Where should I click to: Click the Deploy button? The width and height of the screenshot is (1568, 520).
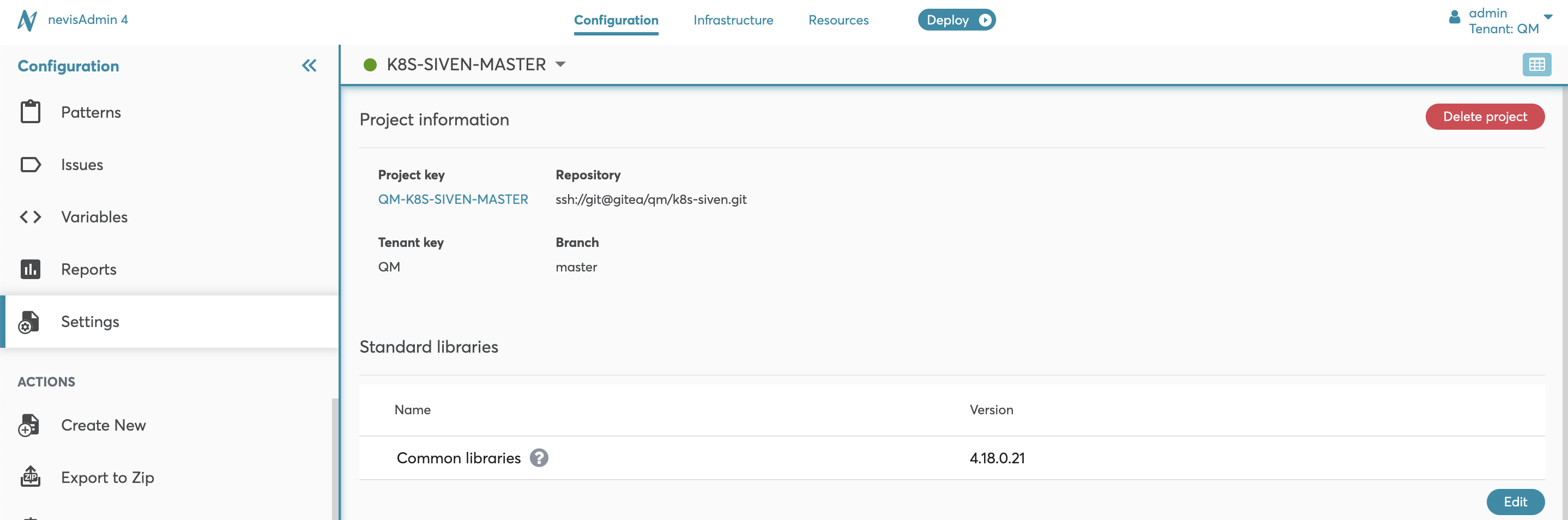(956, 20)
